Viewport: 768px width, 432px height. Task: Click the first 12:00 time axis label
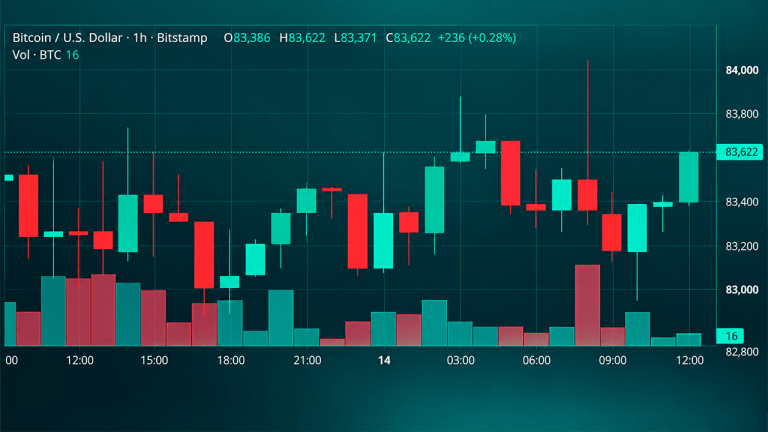[x=80, y=360]
